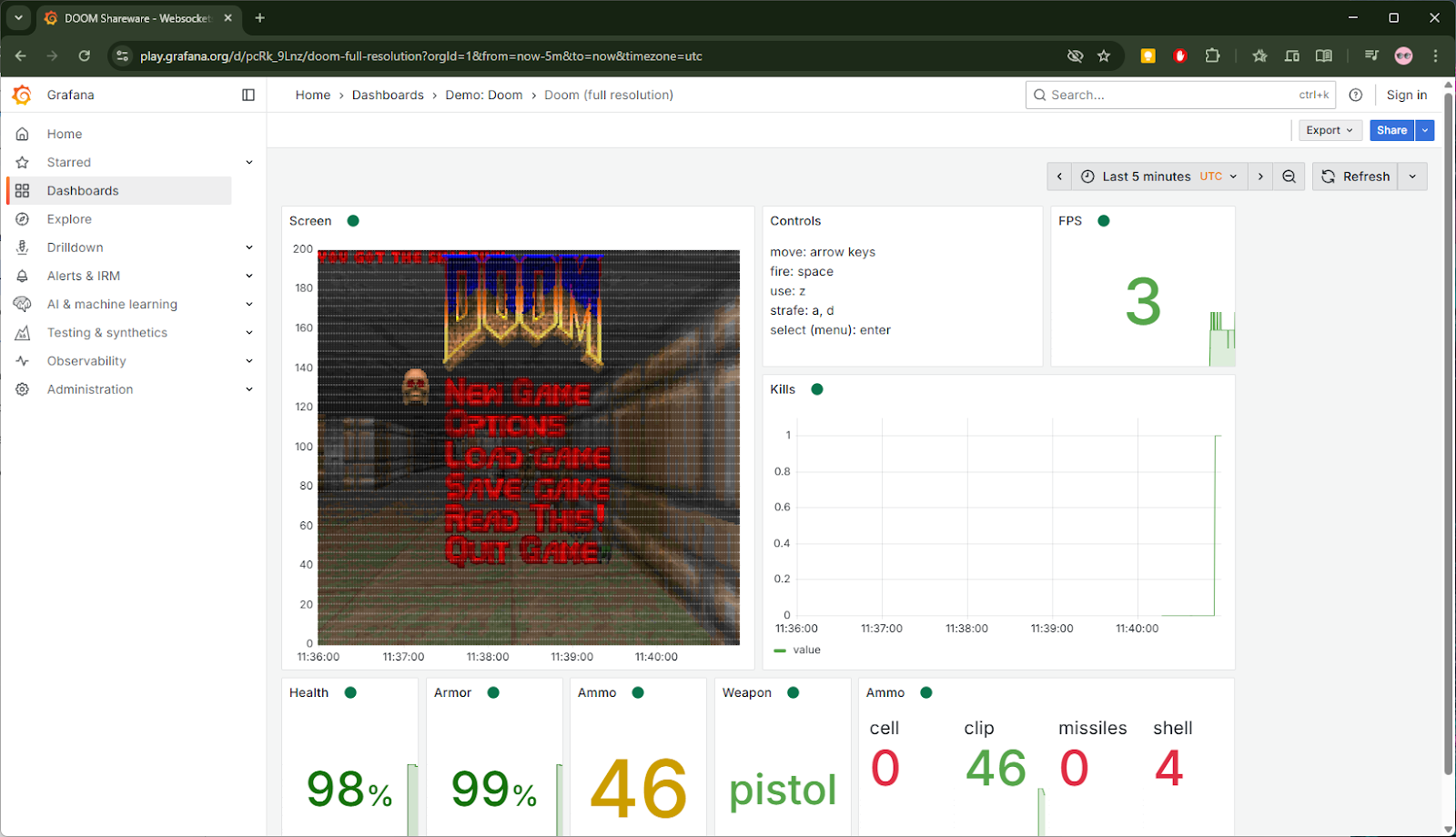The image size is (1456, 837).
Task: Click the dock menu sidebar icon
Action: 248,95
